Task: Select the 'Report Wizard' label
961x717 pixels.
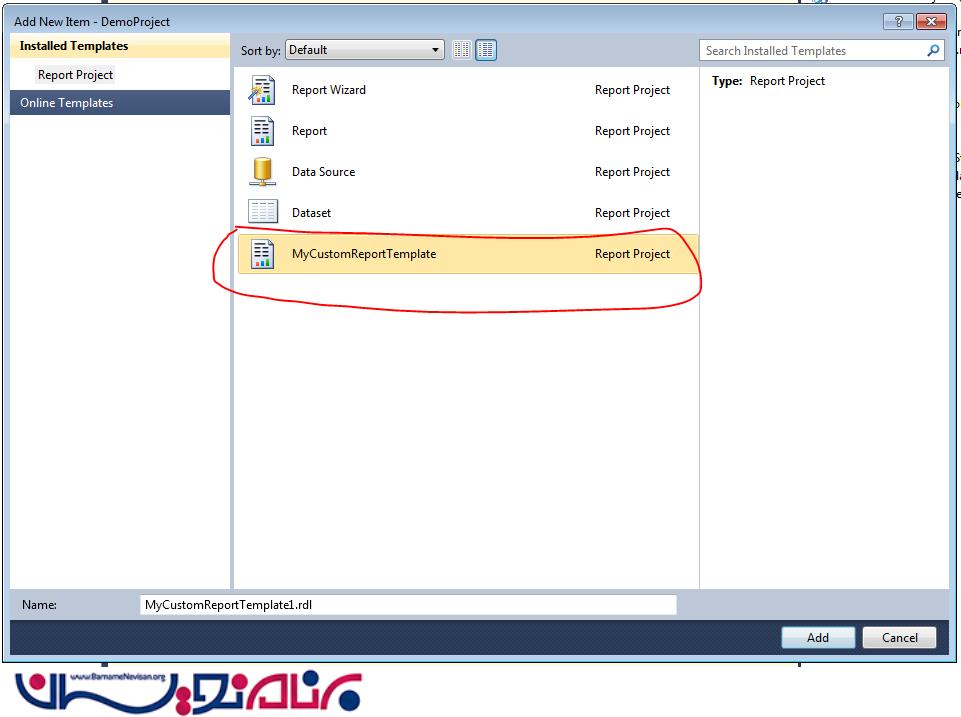Action: coord(329,90)
